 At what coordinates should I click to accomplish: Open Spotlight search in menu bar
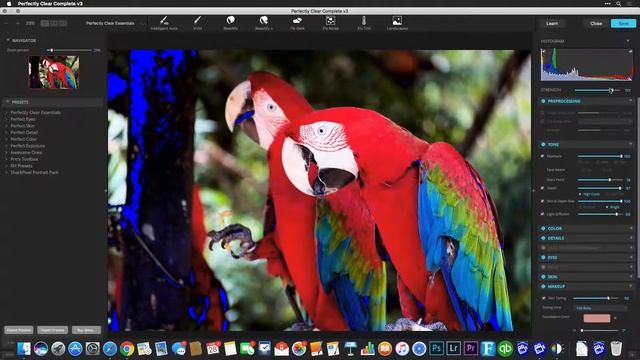point(619,4)
